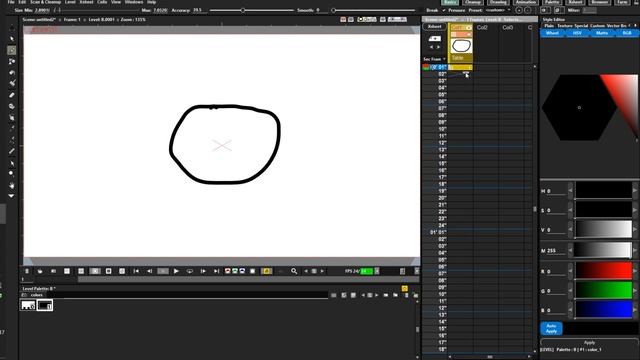Toggle Col1 preview visibility eye

[469, 27]
